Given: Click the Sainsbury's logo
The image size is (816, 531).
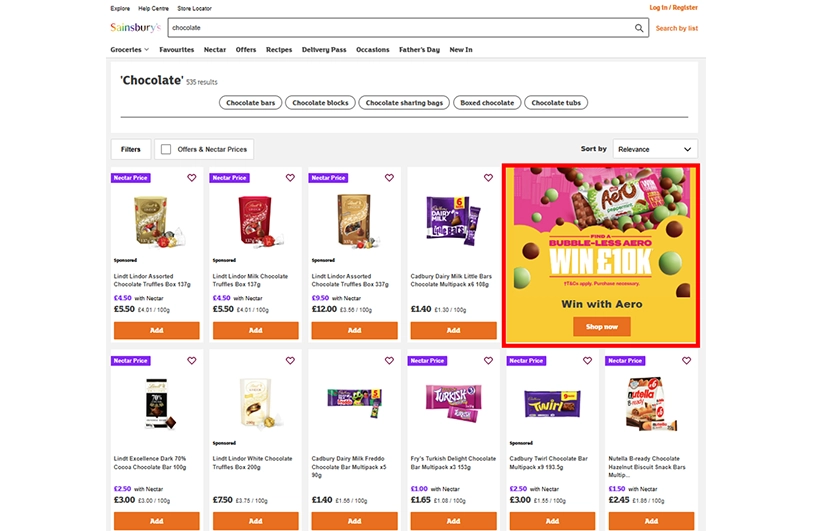Looking at the screenshot, I should click(x=135, y=28).
